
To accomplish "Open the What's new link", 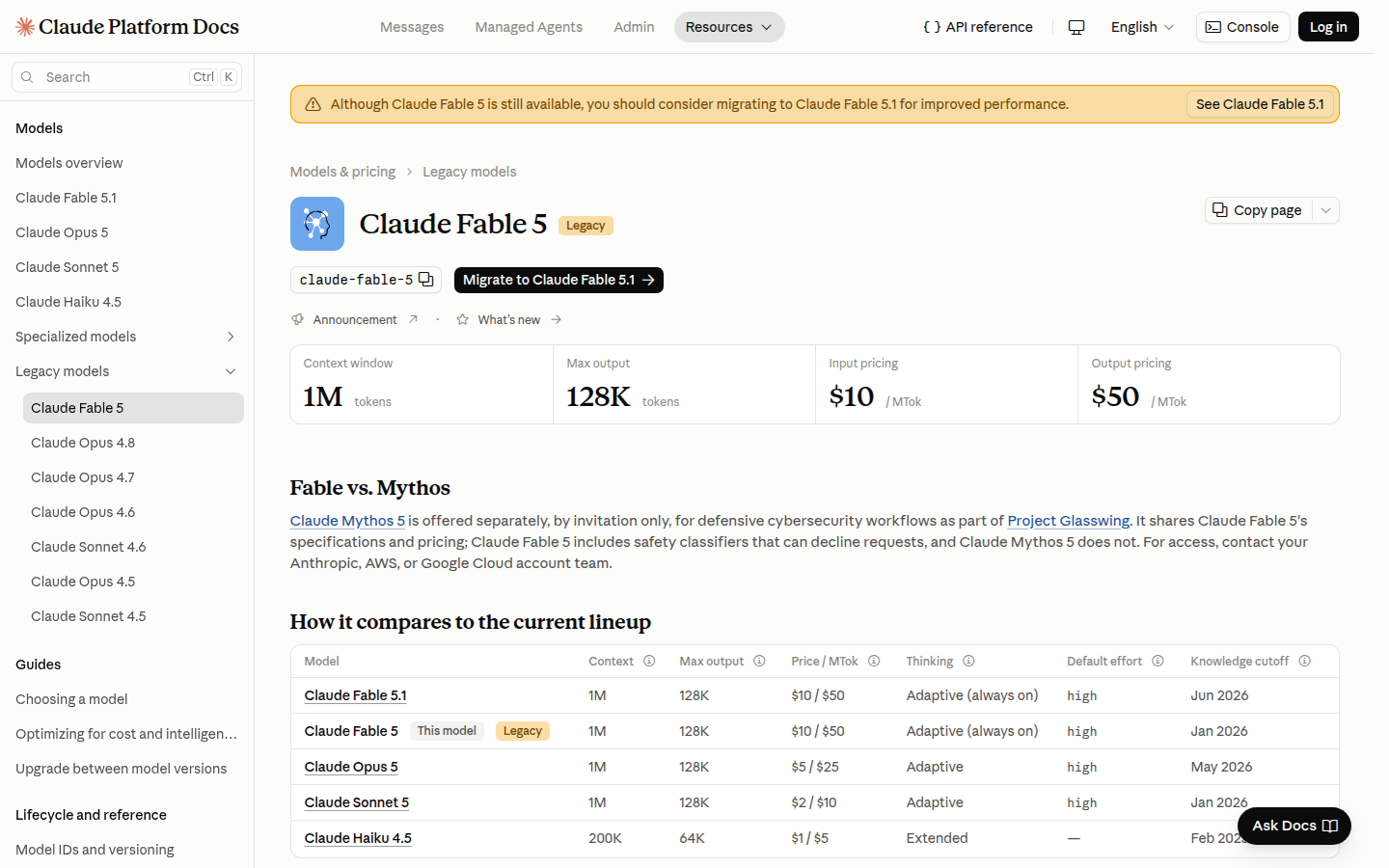I will (509, 319).
